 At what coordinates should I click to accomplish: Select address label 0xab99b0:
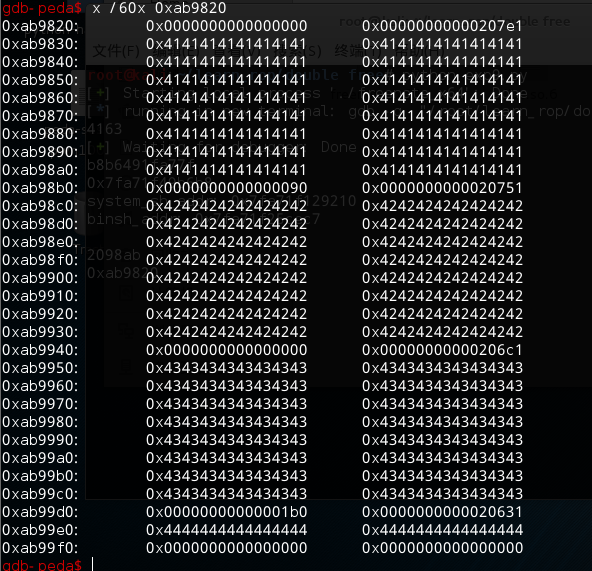(40, 476)
